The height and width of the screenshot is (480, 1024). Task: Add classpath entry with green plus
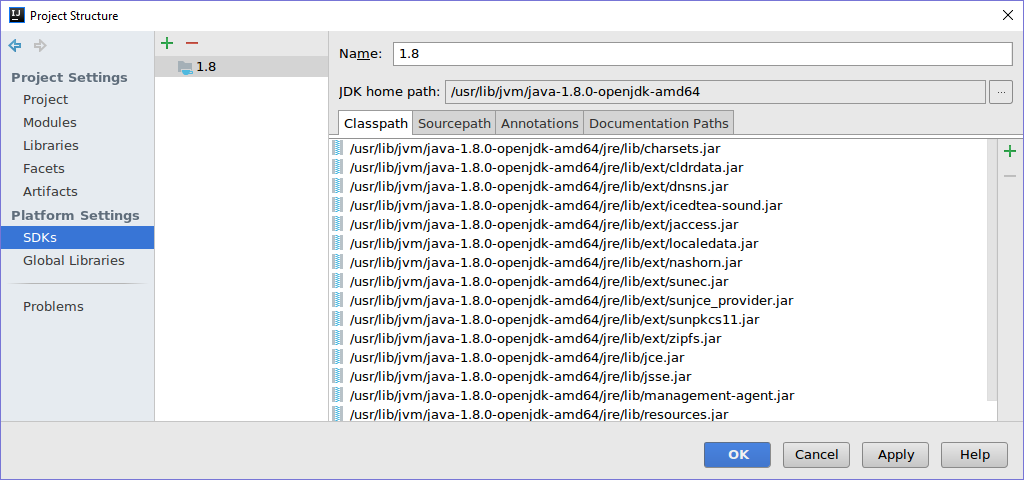[x=1010, y=152]
